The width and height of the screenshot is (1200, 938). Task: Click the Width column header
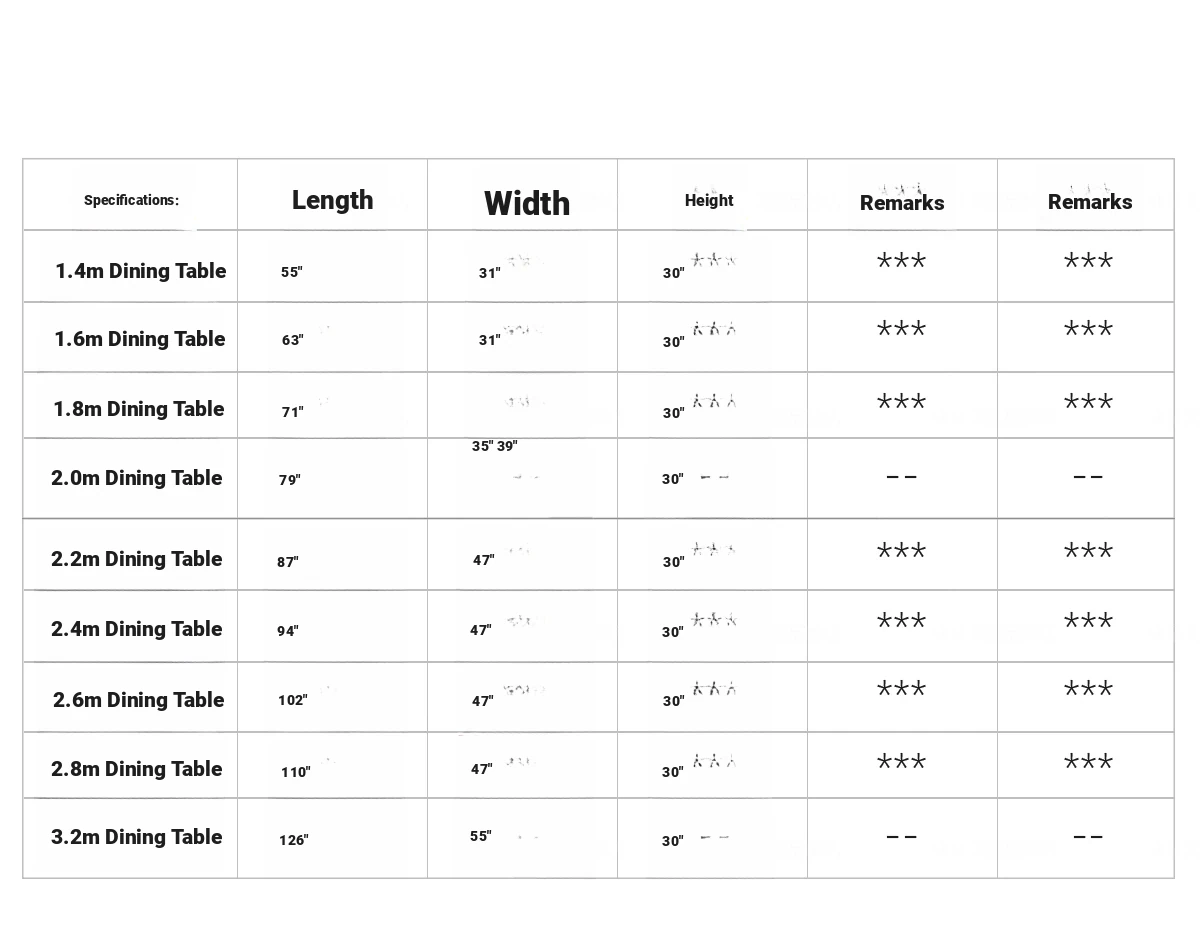pyautogui.click(x=527, y=204)
